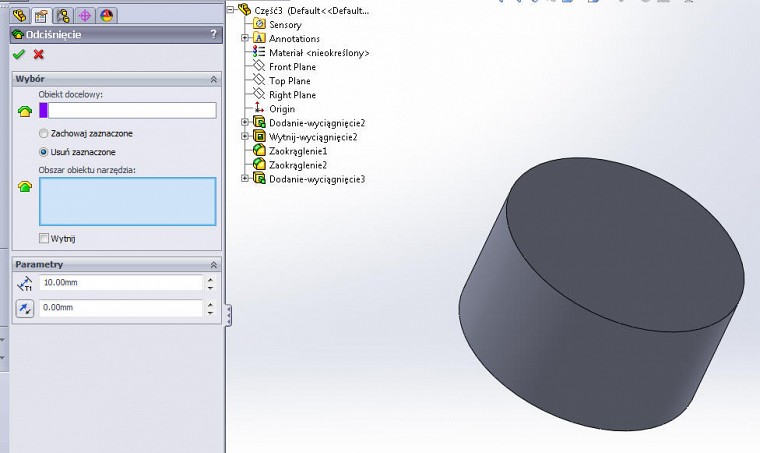Viewport: 760px width, 453px height.
Task: Click the Right Plane icon
Action: pyautogui.click(x=259, y=94)
